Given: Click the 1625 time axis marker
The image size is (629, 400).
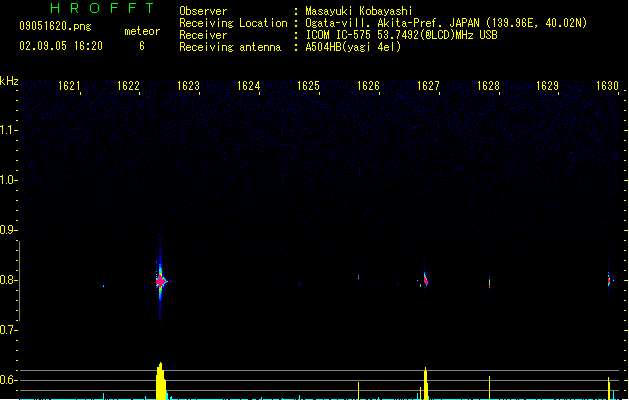Looking at the screenshot, I should [308, 86].
